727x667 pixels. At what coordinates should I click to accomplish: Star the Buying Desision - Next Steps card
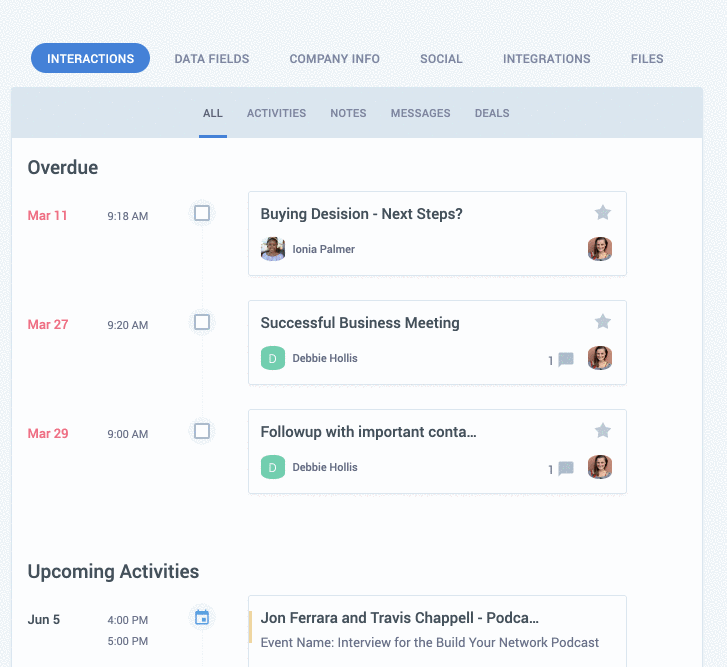pos(602,213)
